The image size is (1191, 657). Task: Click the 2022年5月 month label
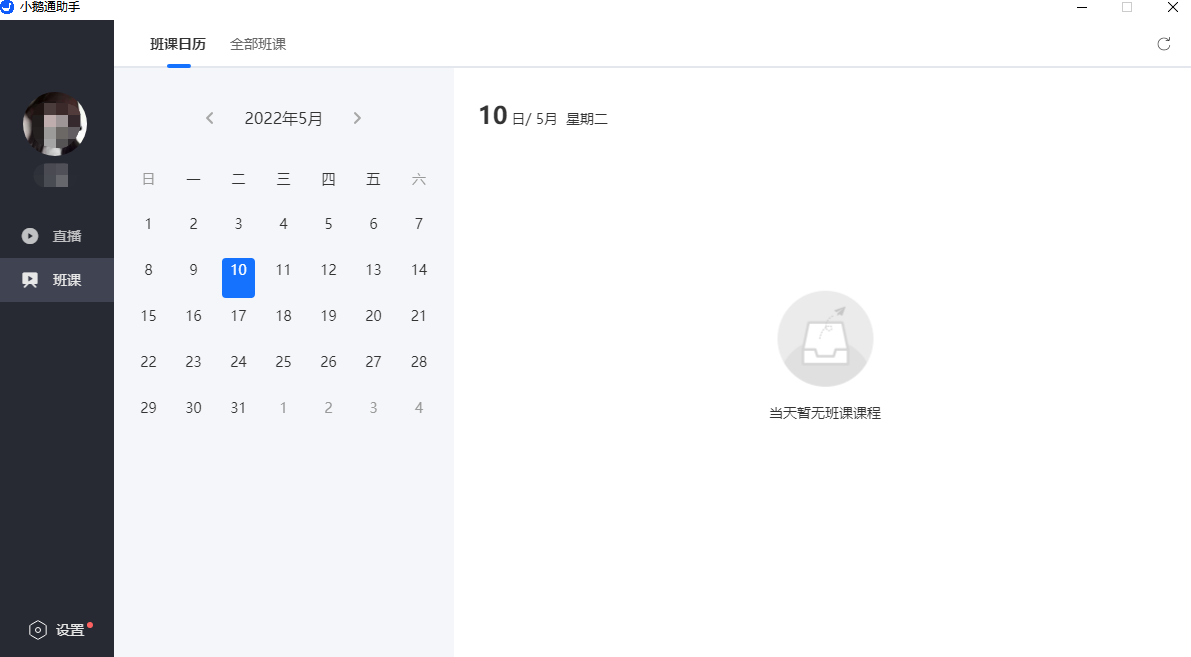click(x=284, y=118)
